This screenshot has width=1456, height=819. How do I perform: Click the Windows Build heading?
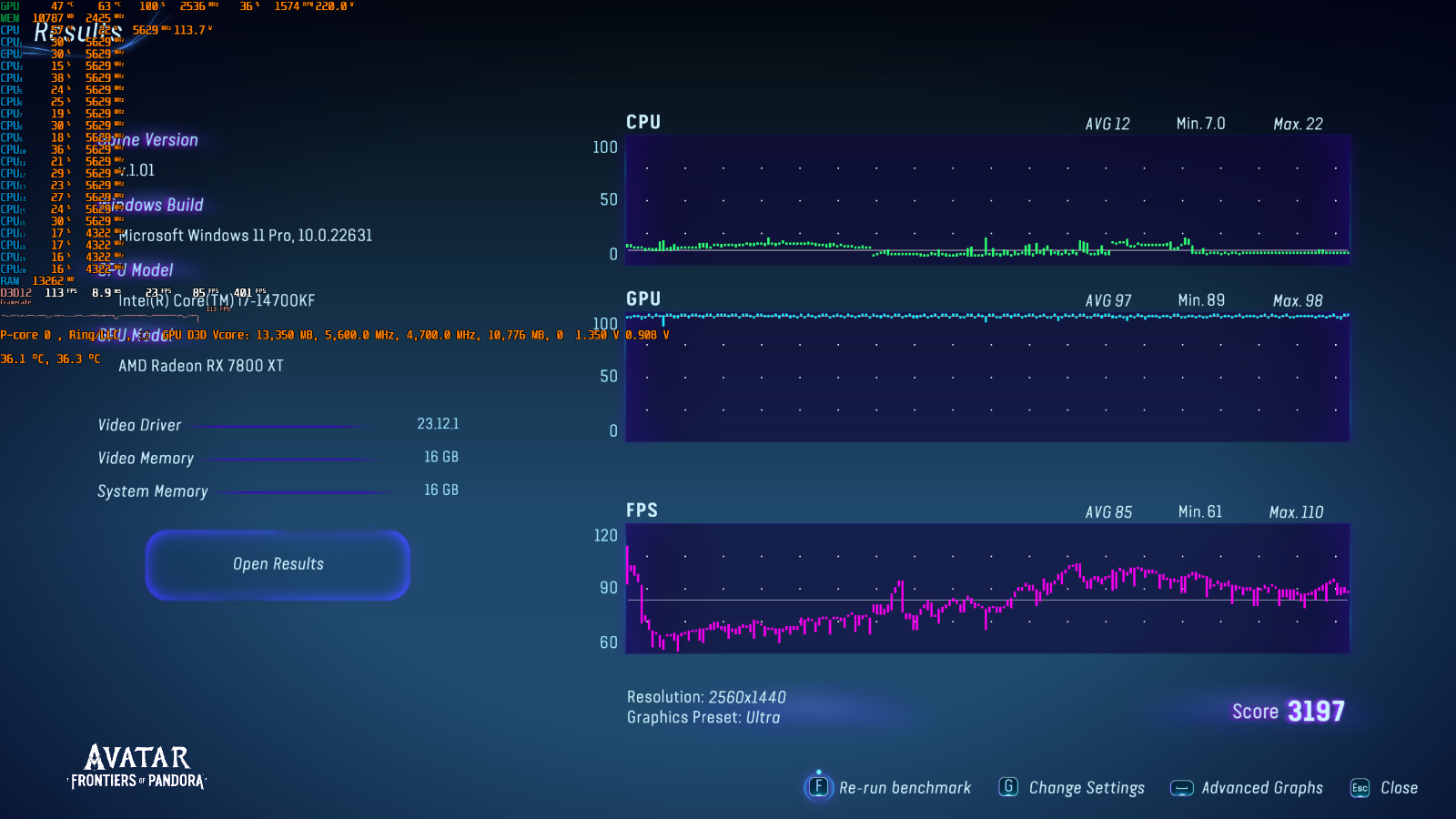pyautogui.click(x=151, y=205)
